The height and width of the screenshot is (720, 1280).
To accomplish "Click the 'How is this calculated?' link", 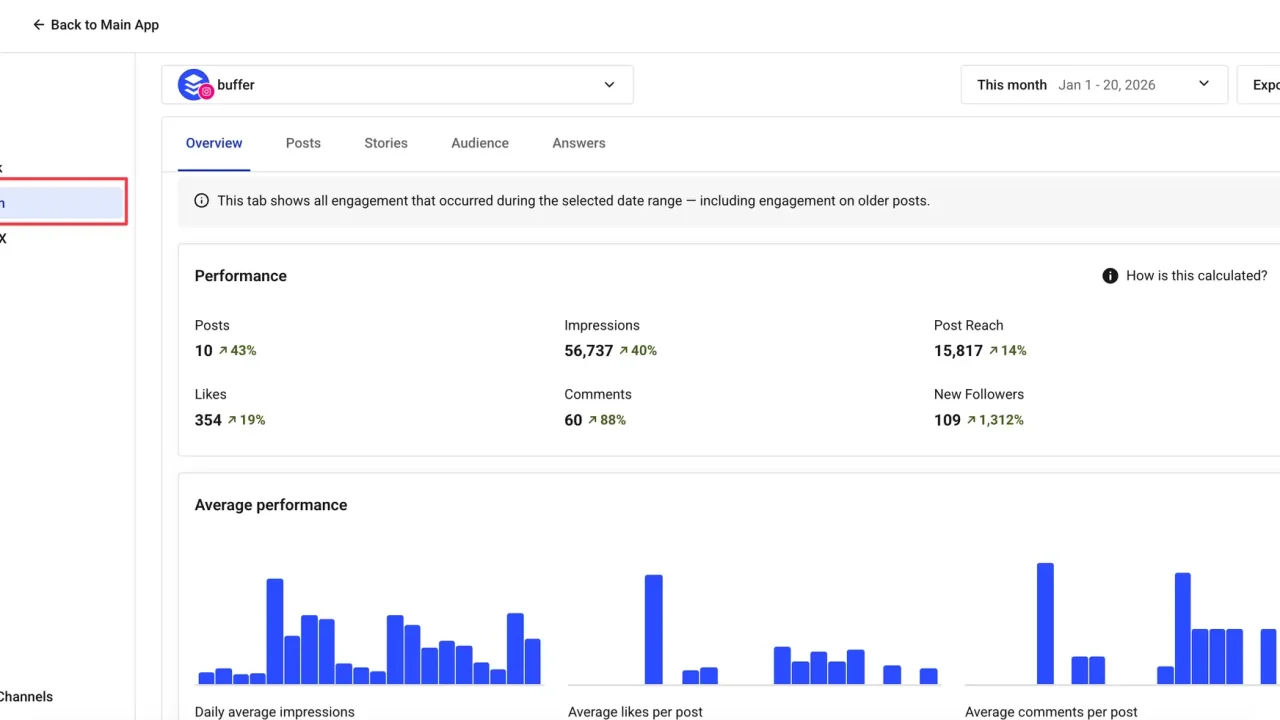I will [x=1196, y=275].
